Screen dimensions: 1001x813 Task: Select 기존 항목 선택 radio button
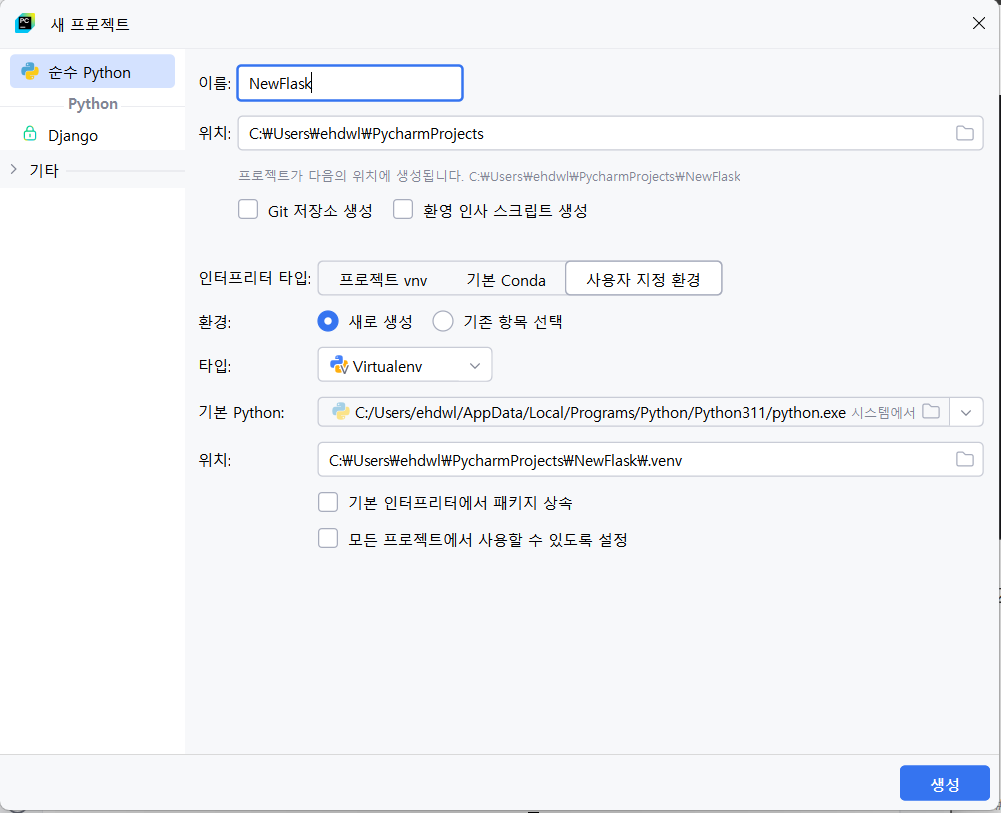point(443,321)
